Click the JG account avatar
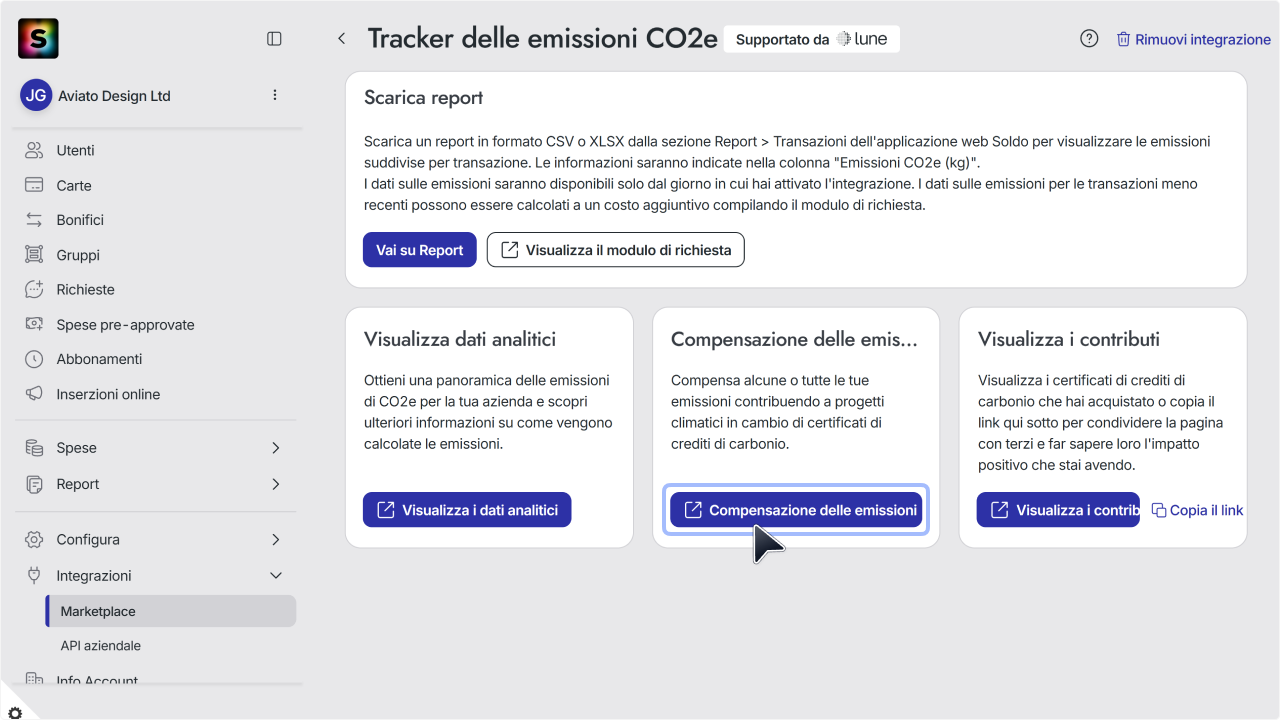The height and width of the screenshot is (720, 1280). (36, 96)
